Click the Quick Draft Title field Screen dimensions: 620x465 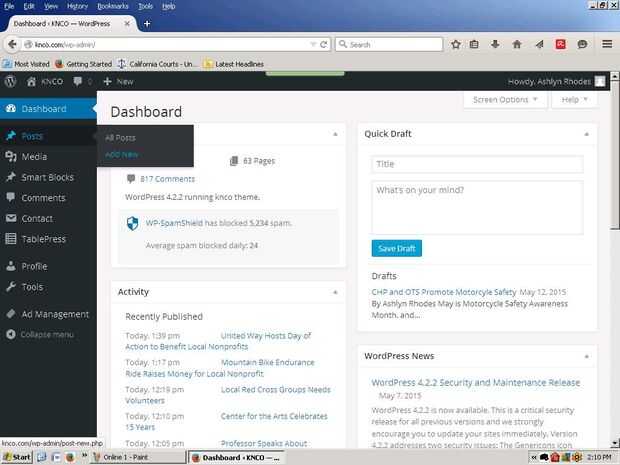coord(477,164)
